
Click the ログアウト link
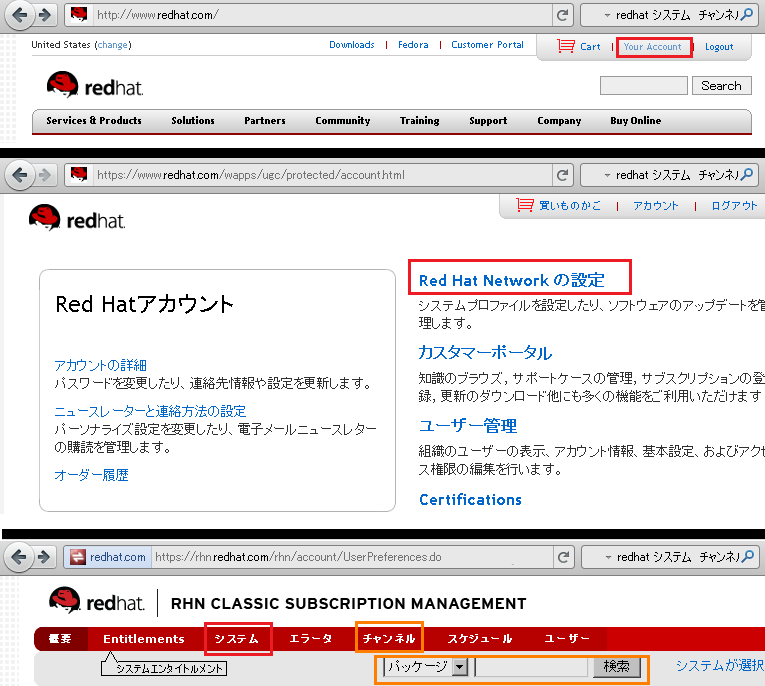[x=734, y=205]
